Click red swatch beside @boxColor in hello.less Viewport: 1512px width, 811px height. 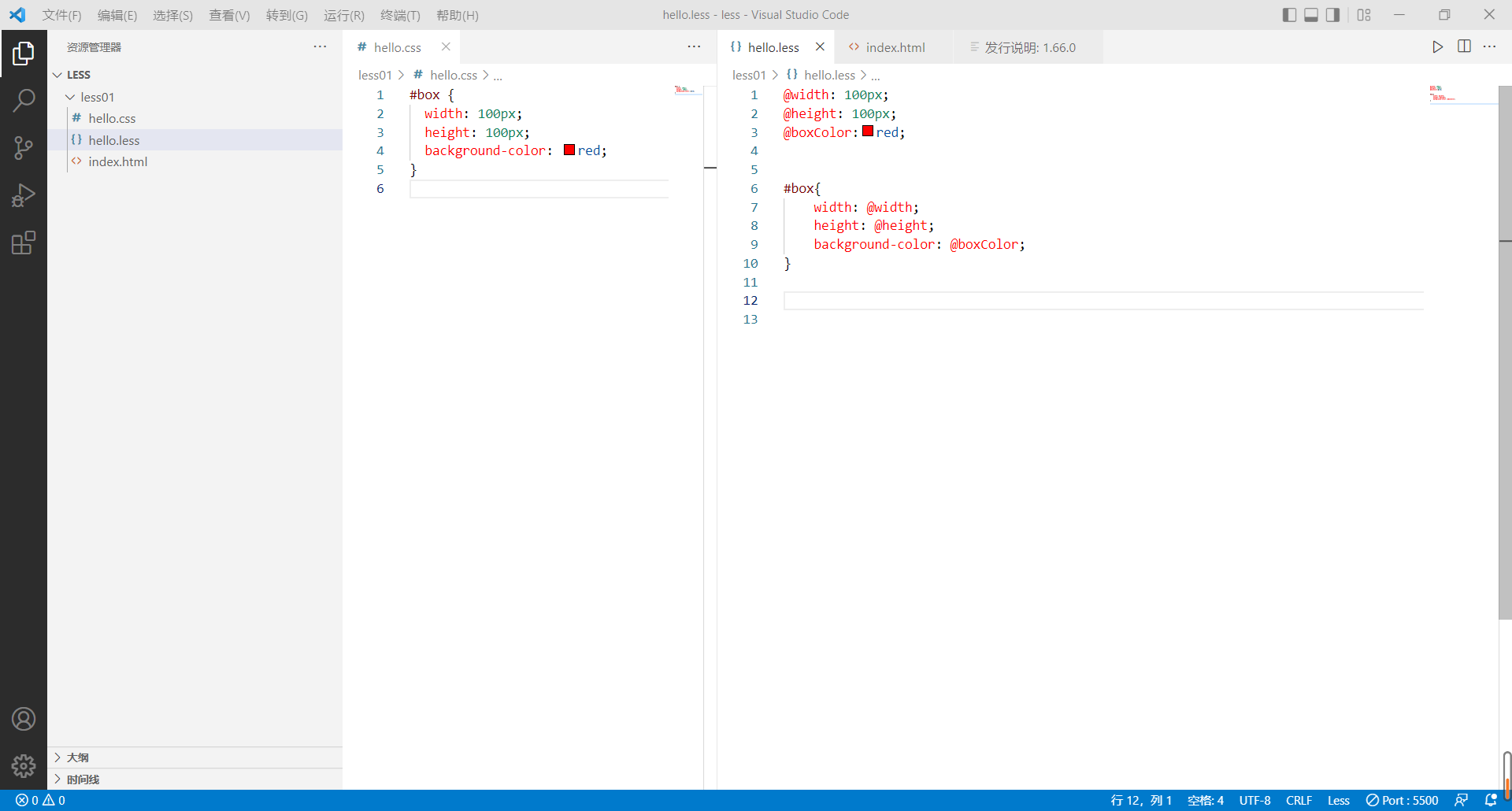(x=868, y=131)
